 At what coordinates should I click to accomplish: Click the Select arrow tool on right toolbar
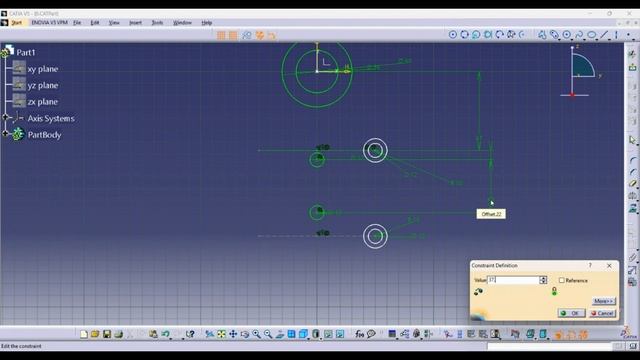(632, 140)
